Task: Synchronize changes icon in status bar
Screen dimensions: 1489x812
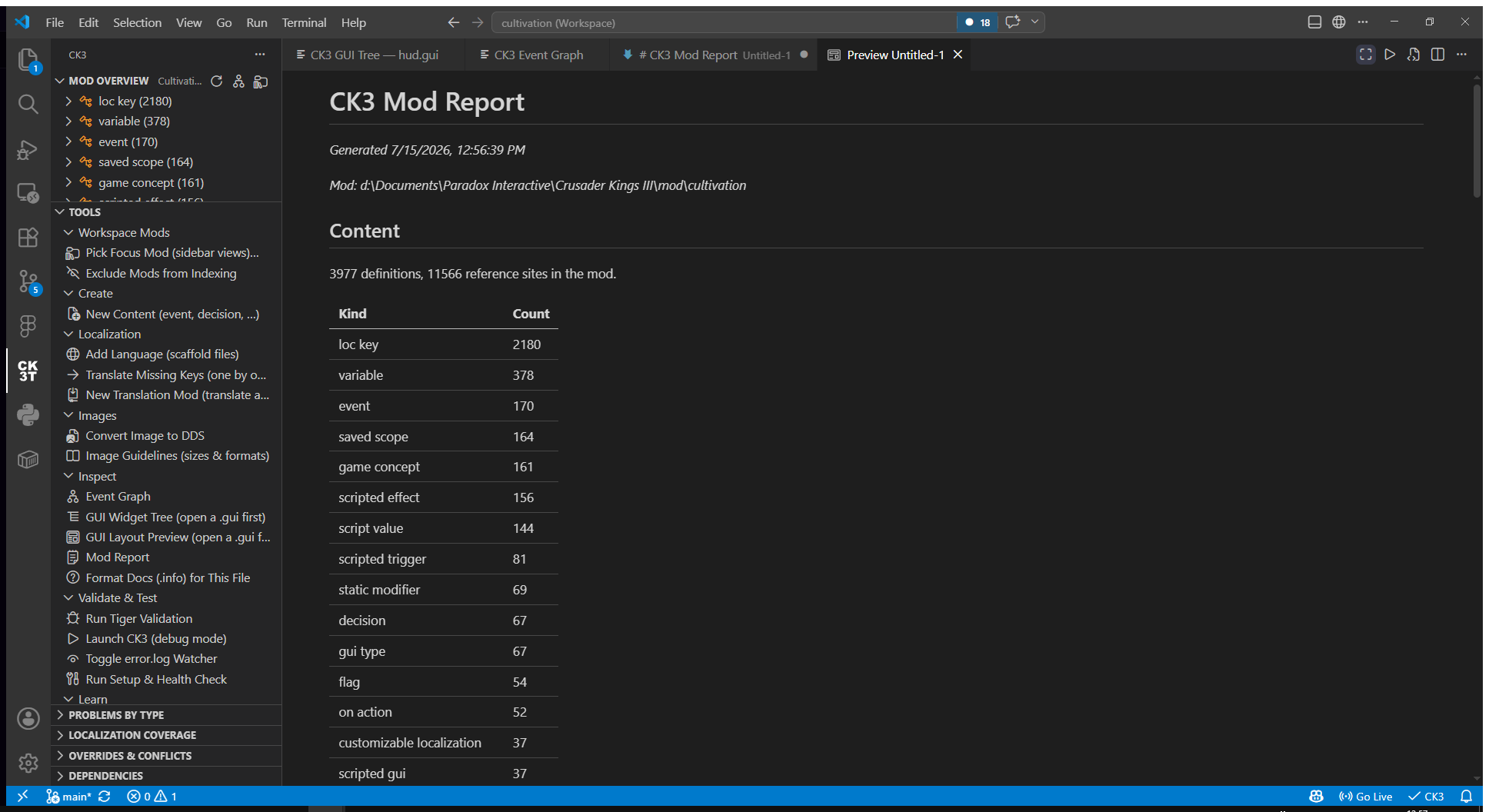Action: [x=105, y=797]
